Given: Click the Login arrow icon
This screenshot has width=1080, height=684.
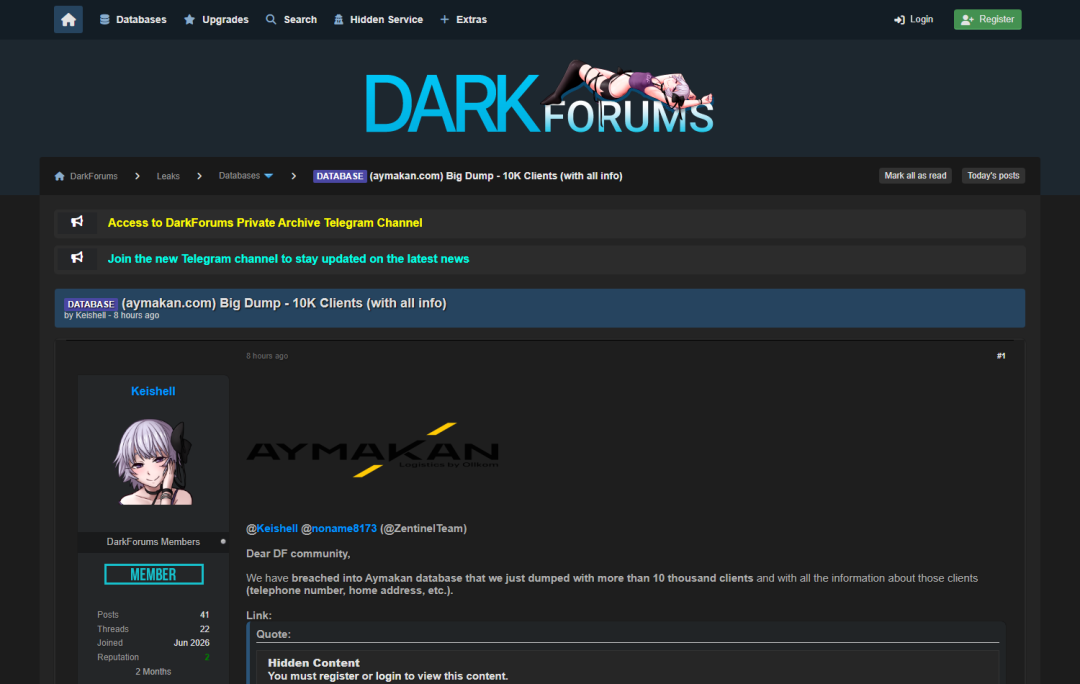Looking at the screenshot, I should (899, 20).
